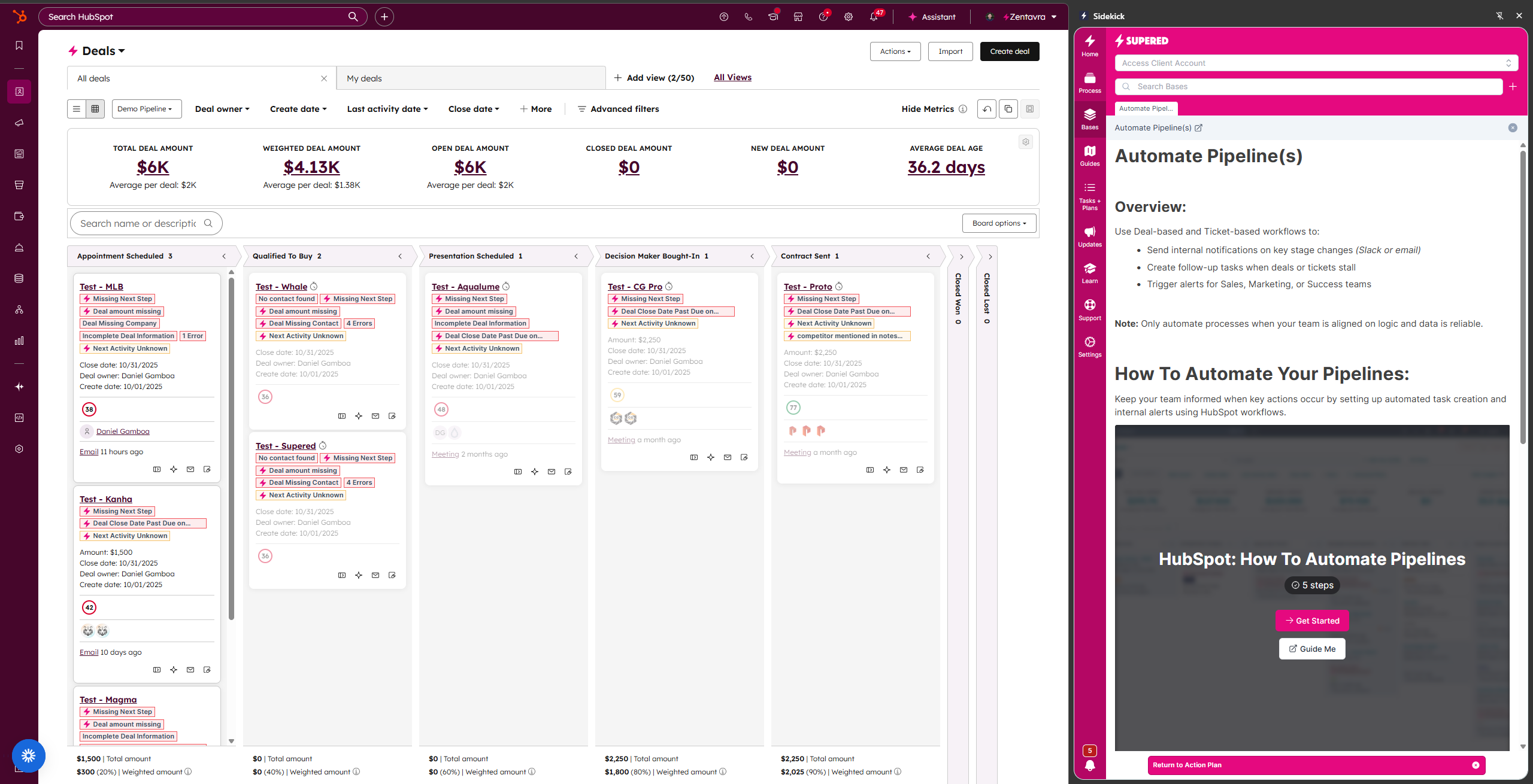Expand the Closed Lost column
This screenshot has width=1533, height=784.
tap(990, 257)
